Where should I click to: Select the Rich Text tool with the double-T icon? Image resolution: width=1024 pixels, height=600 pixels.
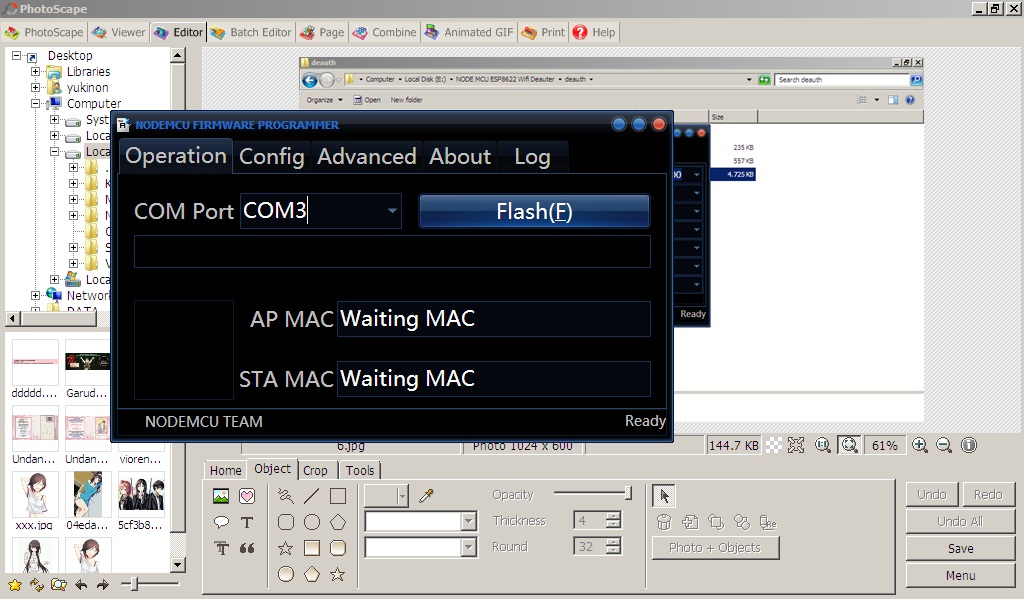click(x=221, y=548)
